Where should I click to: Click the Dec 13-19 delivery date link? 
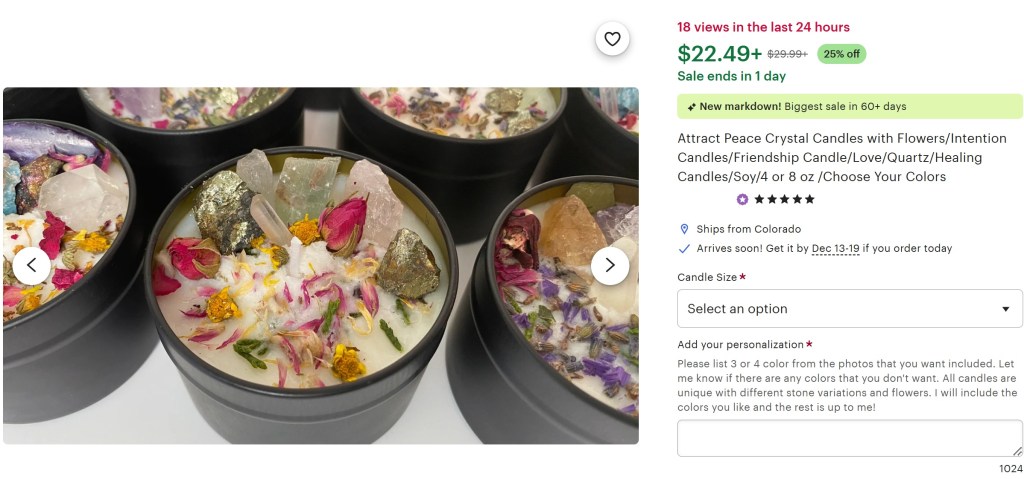click(835, 248)
